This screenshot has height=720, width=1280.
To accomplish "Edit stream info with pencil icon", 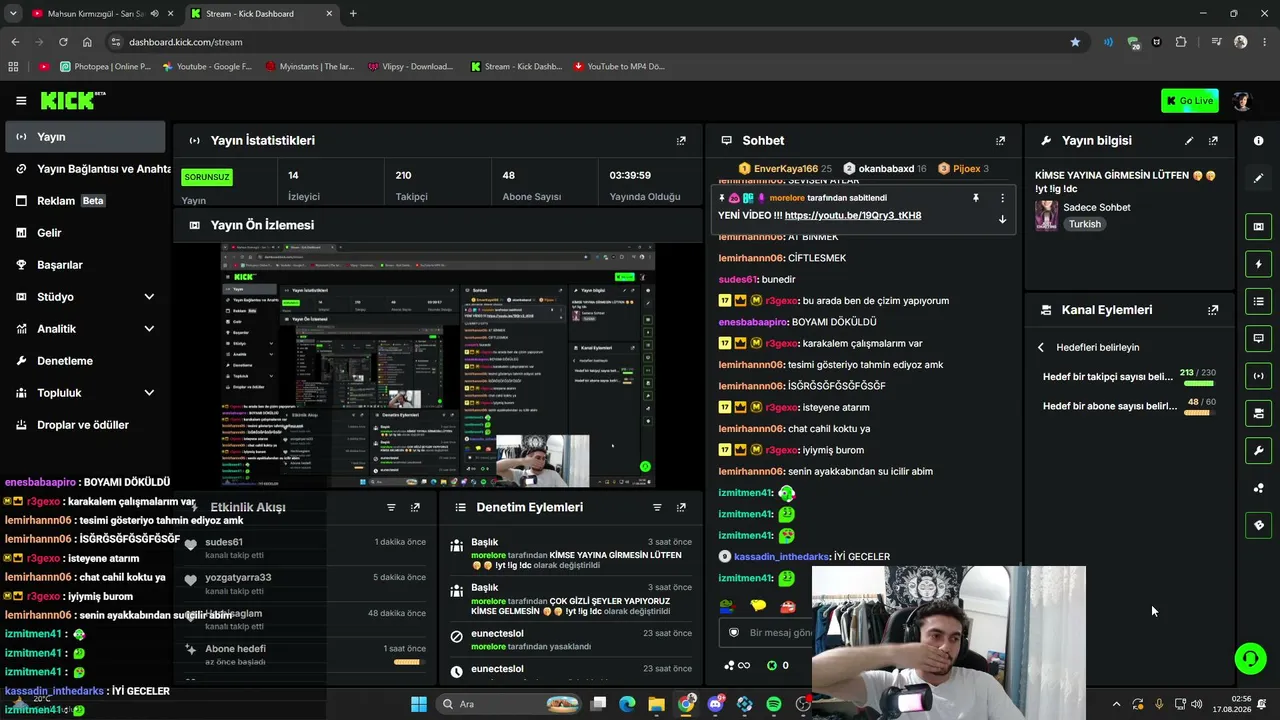I will [1189, 141].
